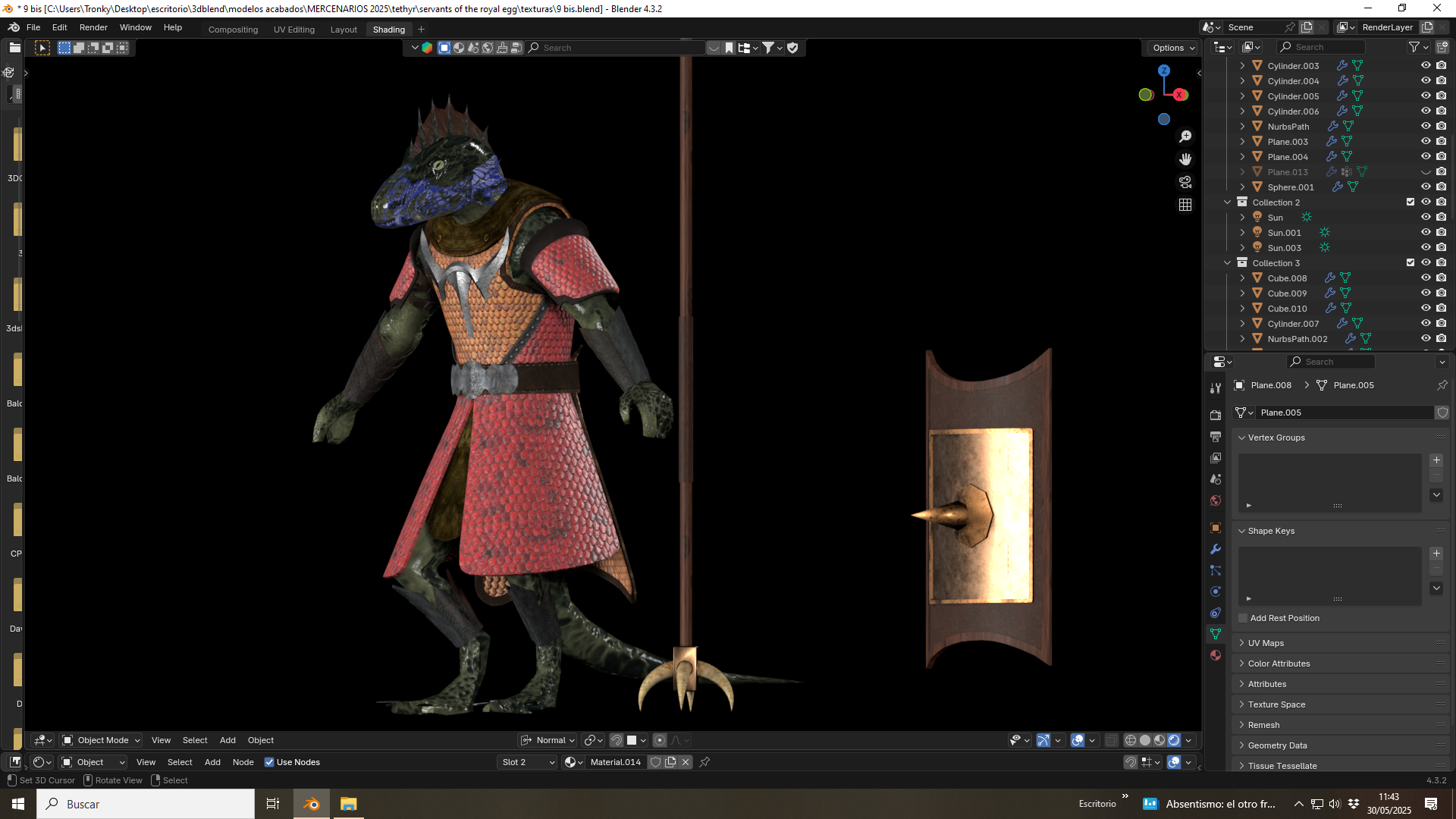Open the Slot 2 material slot dropdown

click(x=528, y=762)
